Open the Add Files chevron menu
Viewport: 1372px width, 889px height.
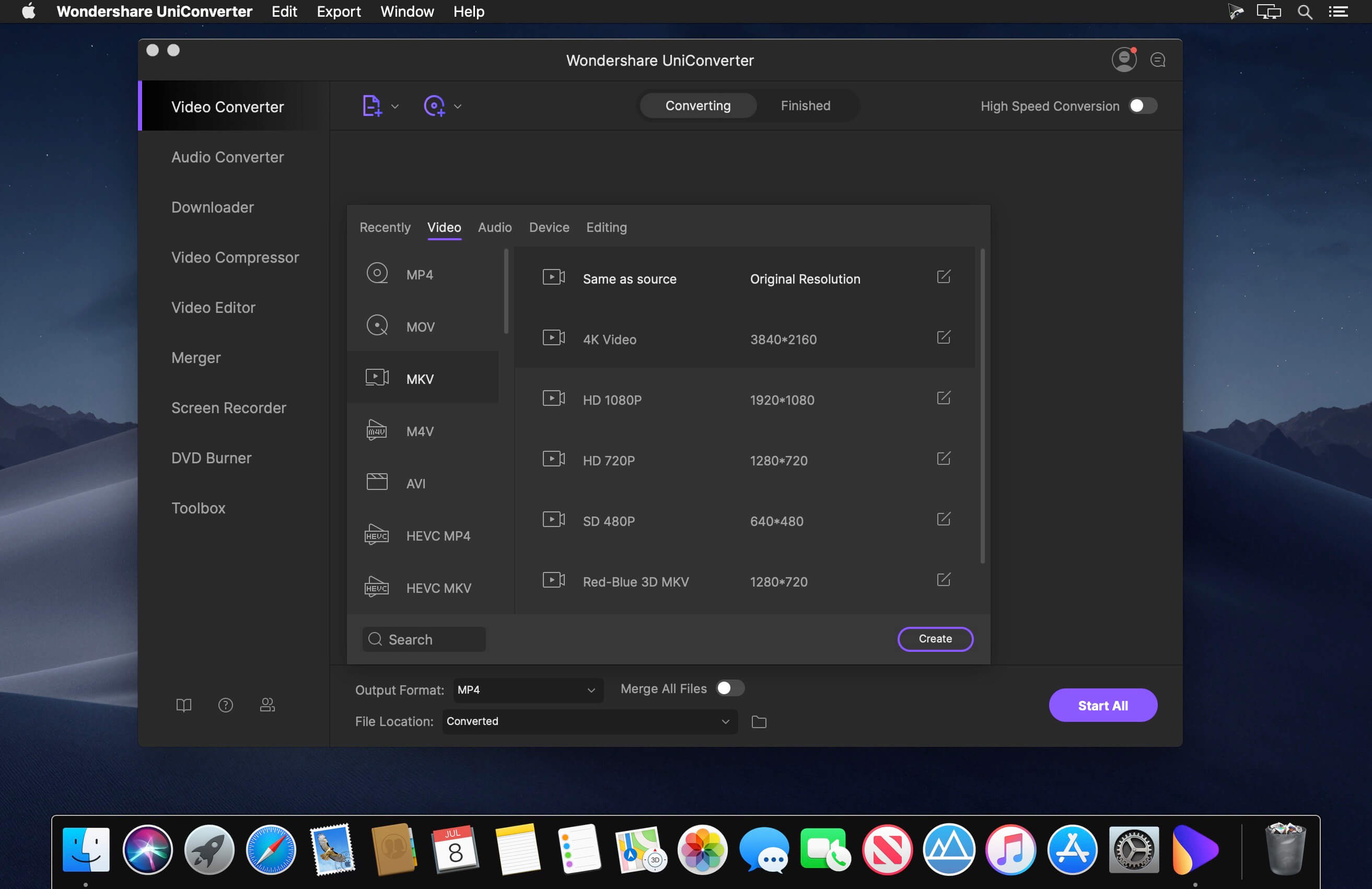point(396,106)
